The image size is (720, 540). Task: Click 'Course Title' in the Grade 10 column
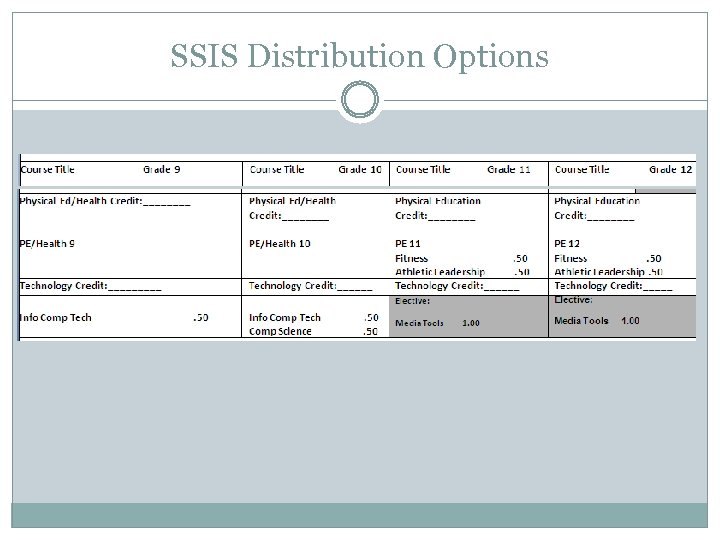click(277, 169)
